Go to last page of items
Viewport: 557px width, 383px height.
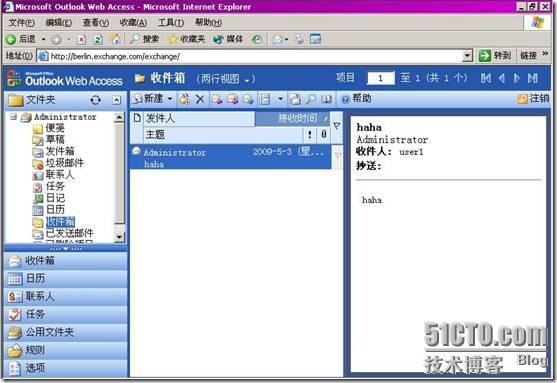[x=532, y=78]
